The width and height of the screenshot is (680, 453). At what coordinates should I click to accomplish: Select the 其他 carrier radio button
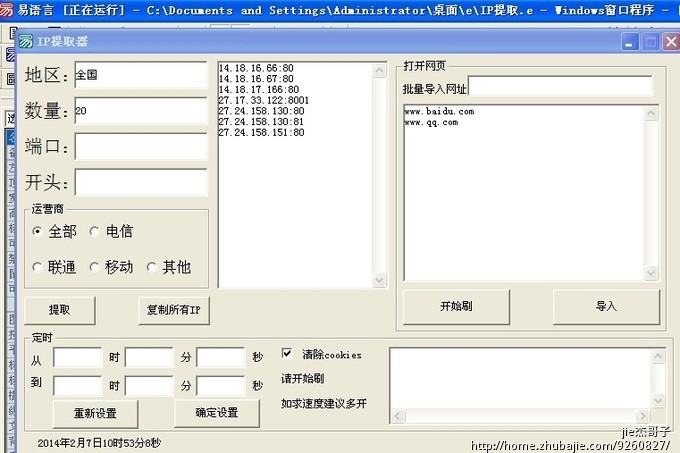[x=151, y=267]
